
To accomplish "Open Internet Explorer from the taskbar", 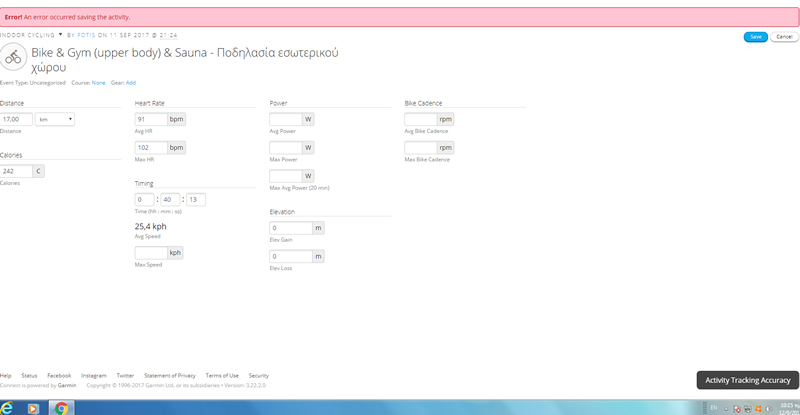I will tap(8, 408).
